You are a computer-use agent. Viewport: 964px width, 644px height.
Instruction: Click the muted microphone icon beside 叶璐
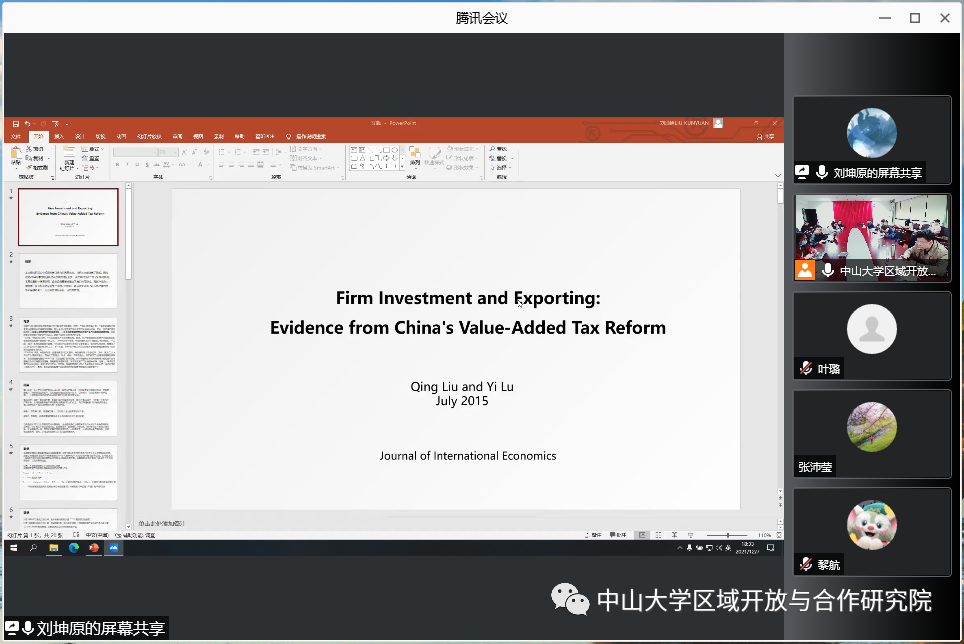[x=805, y=369]
